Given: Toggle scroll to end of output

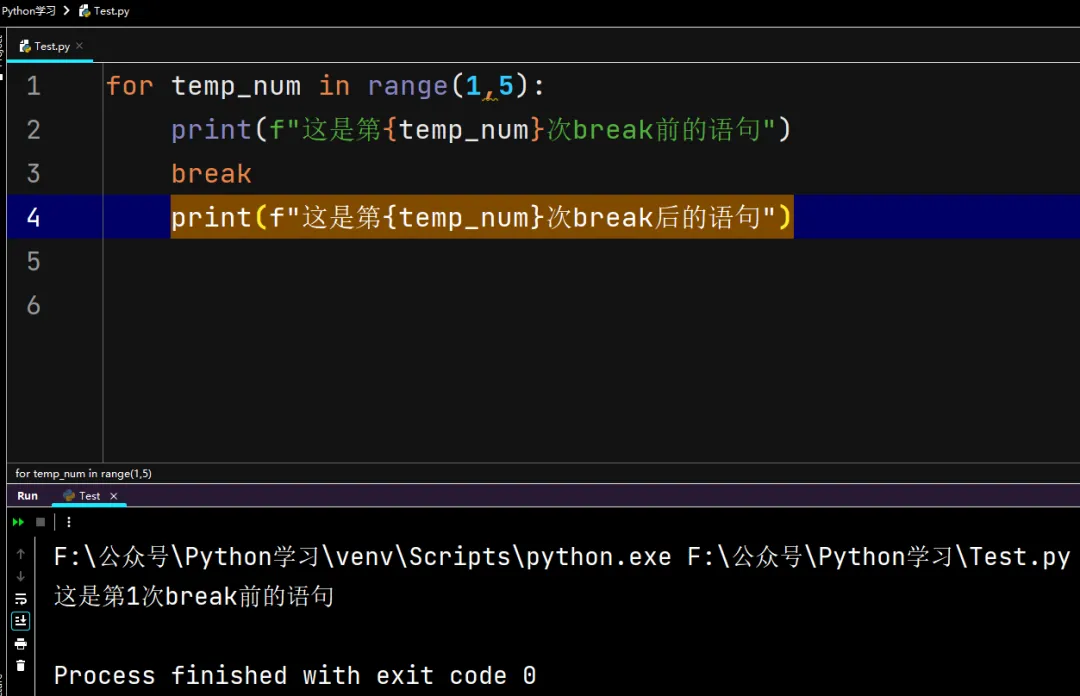Looking at the screenshot, I should pyautogui.click(x=20, y=621).
